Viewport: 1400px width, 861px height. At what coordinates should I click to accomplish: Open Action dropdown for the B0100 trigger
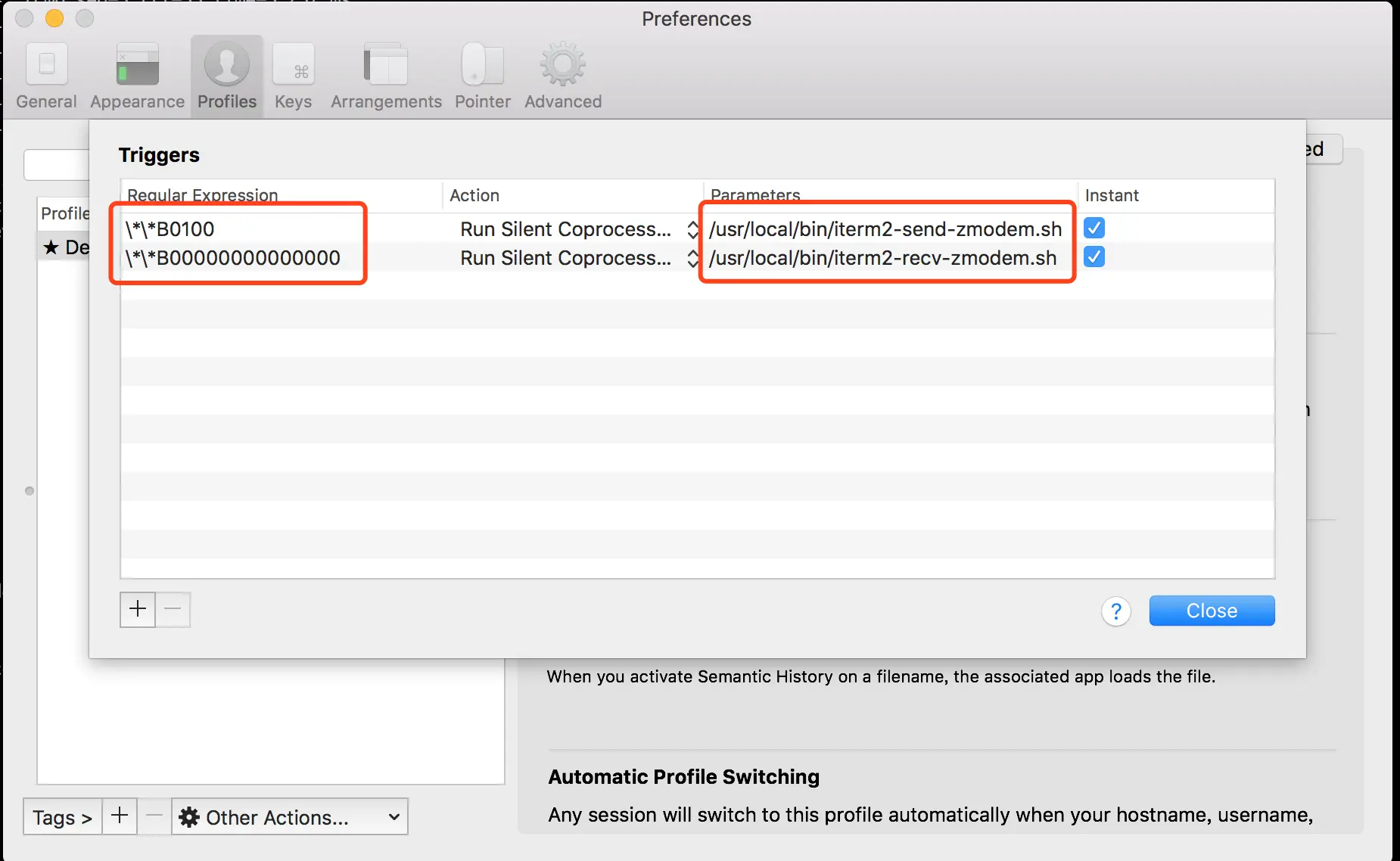coord(692,229)
